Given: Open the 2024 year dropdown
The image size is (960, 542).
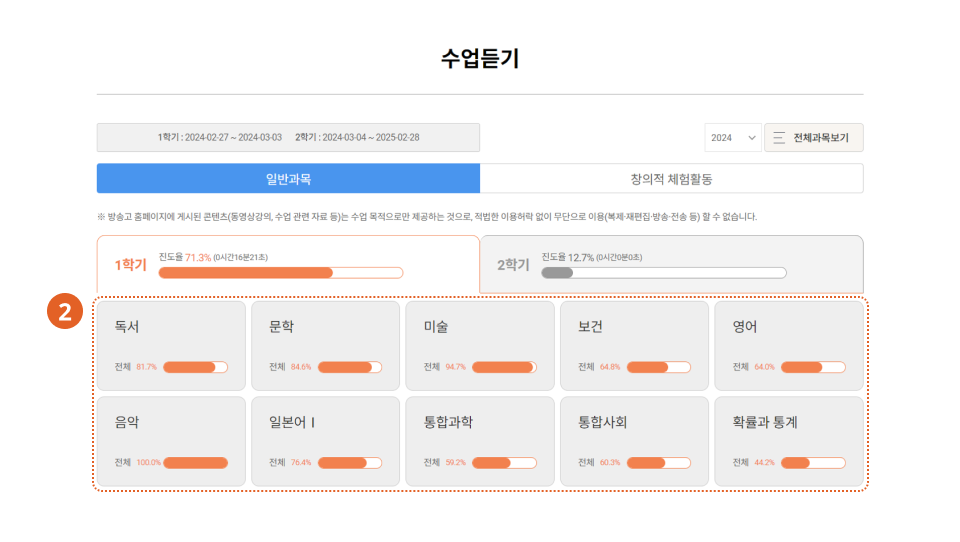Looking at the screenshot, I should coord(733,138).
